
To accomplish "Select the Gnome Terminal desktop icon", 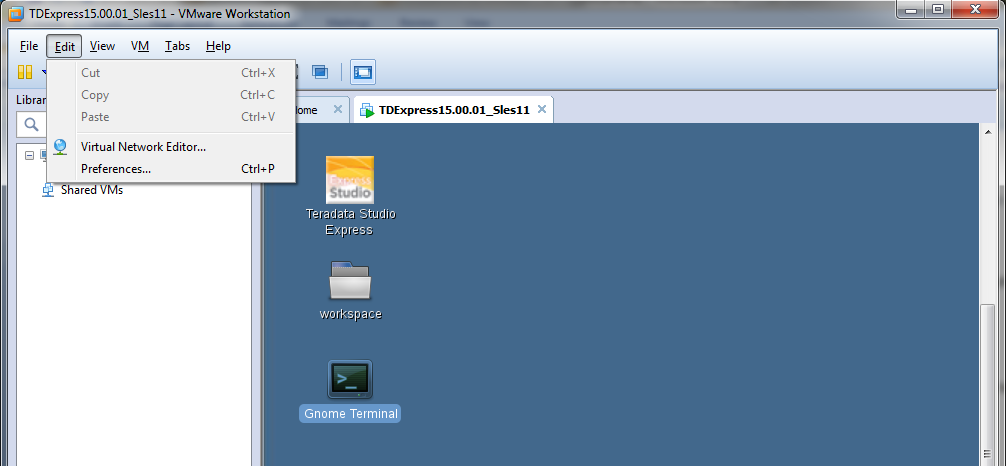I will [x=350, y=379].
